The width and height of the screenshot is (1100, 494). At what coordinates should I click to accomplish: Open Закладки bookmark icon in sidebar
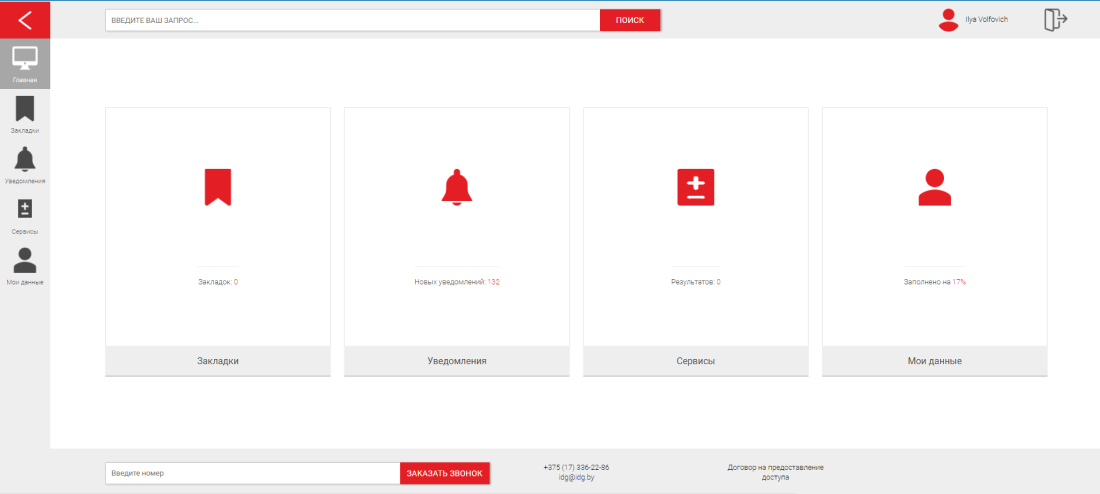click(25, 109)
